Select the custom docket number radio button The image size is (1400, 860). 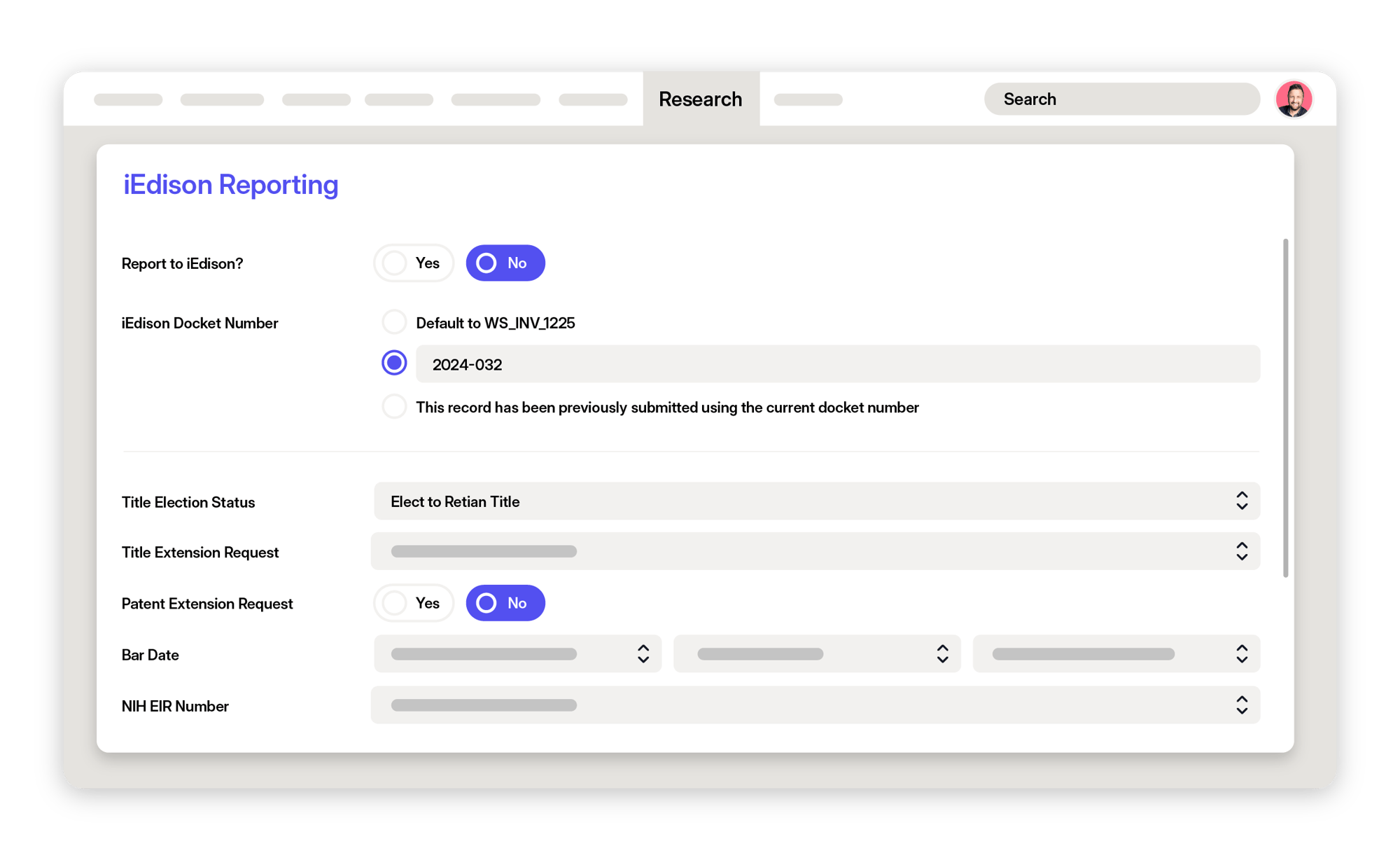click(x=394, y=363)
